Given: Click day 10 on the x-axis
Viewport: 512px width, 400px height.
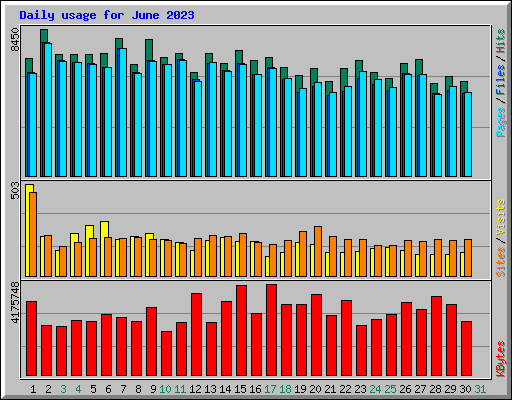Looking at the screenshot, I should pos(165,389).
